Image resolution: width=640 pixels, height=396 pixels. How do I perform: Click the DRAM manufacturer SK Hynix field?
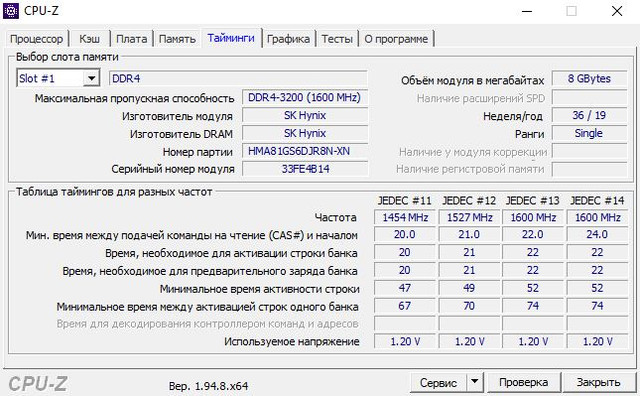pyautogui.click(x=305, y=133)
